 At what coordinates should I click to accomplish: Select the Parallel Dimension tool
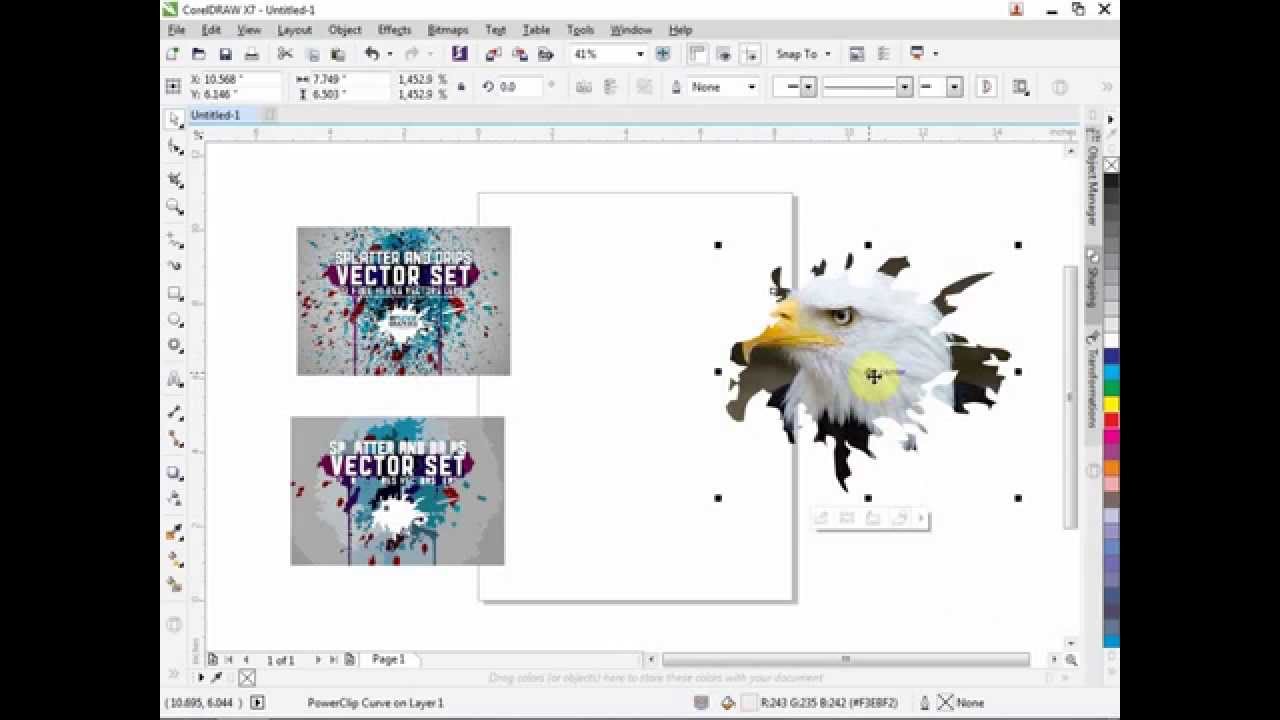tap(175, 412)
